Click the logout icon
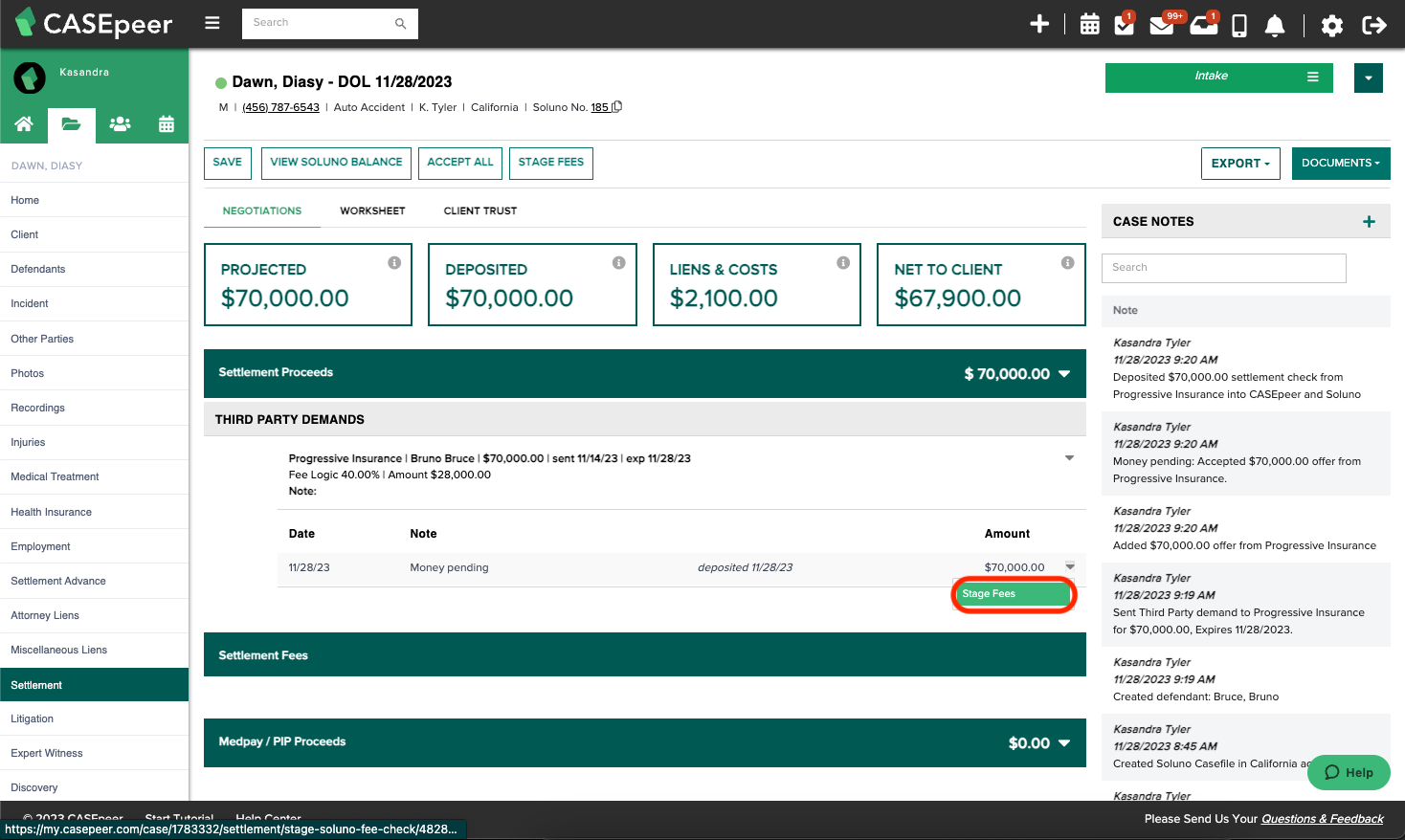Image resolution: width=1405 pixels, height=840 pixels. coord(1374,25)
